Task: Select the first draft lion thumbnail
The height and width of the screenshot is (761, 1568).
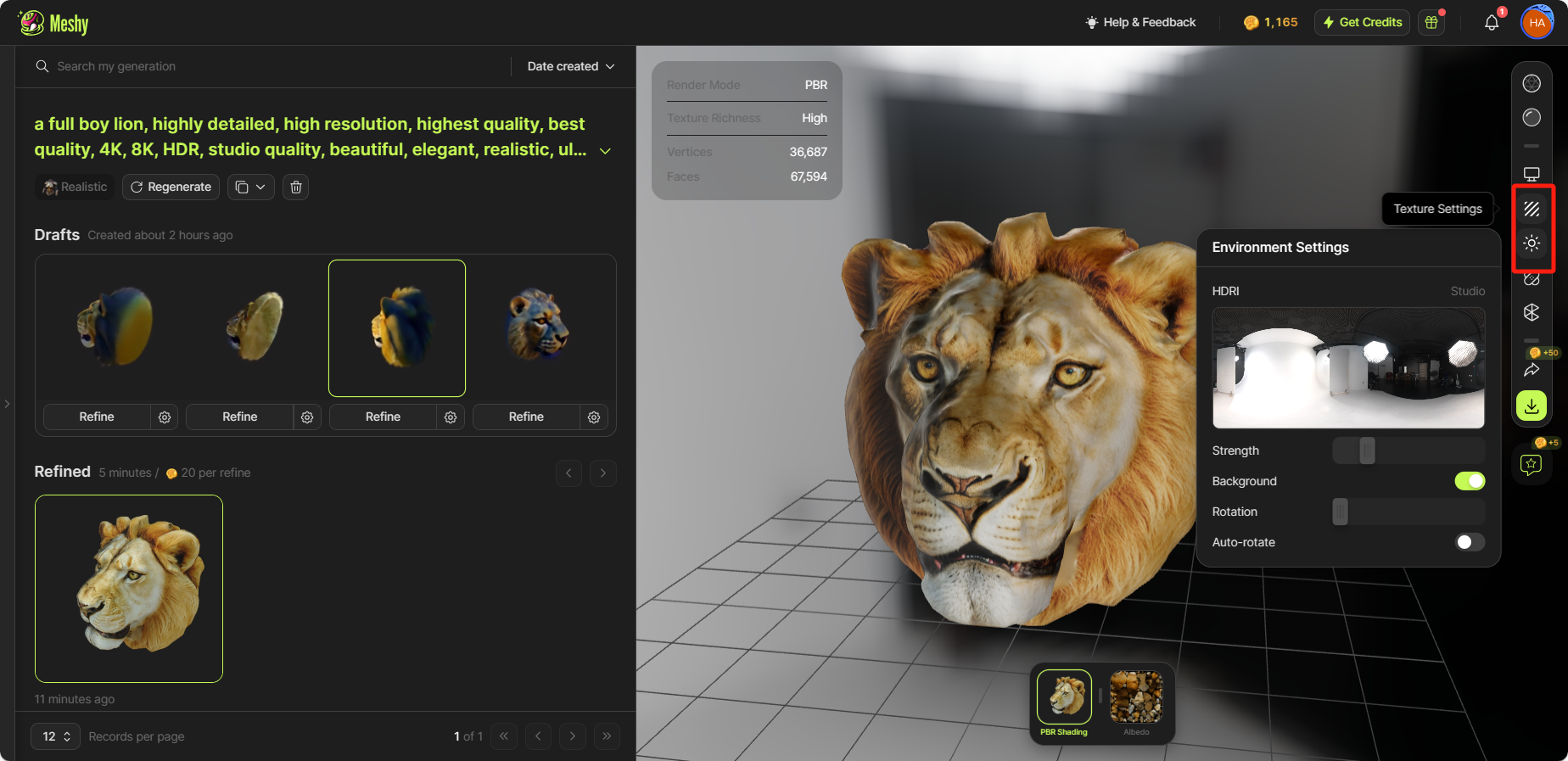Action: 110,327
